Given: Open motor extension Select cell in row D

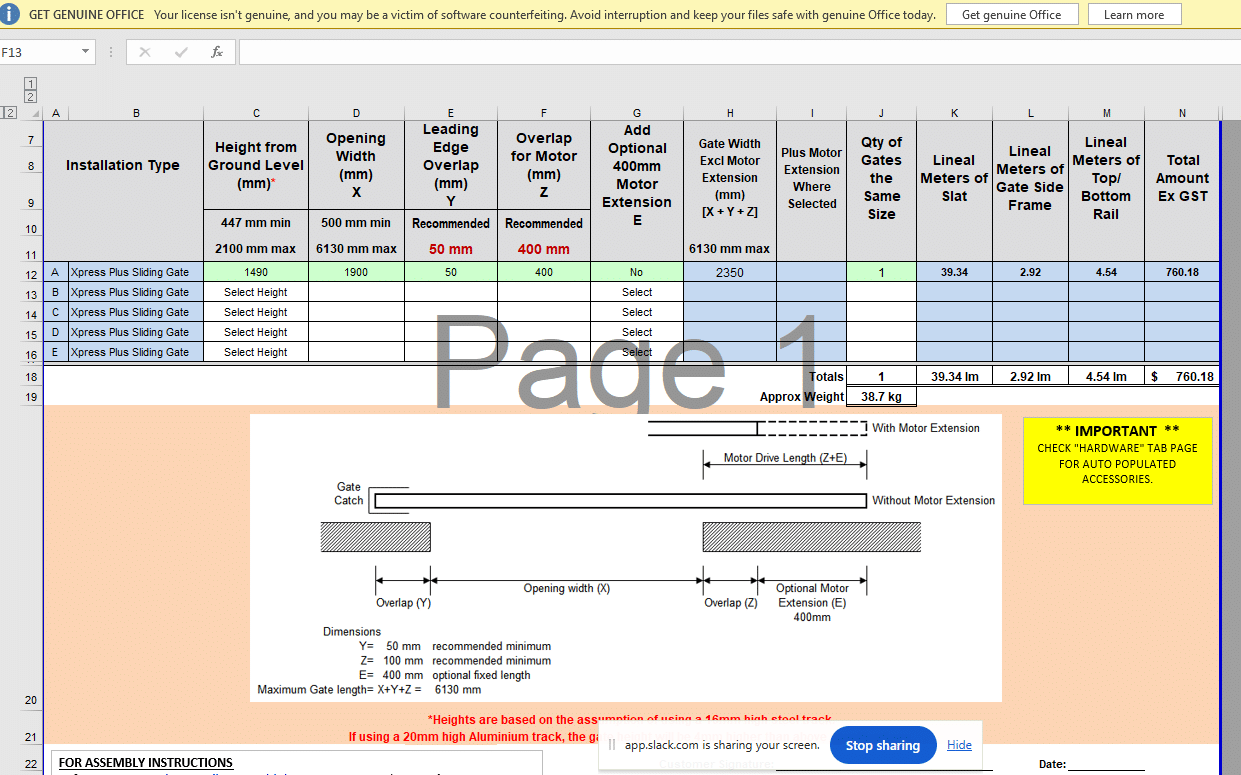Looking at the screenshot, I should [x=637, y=332].
